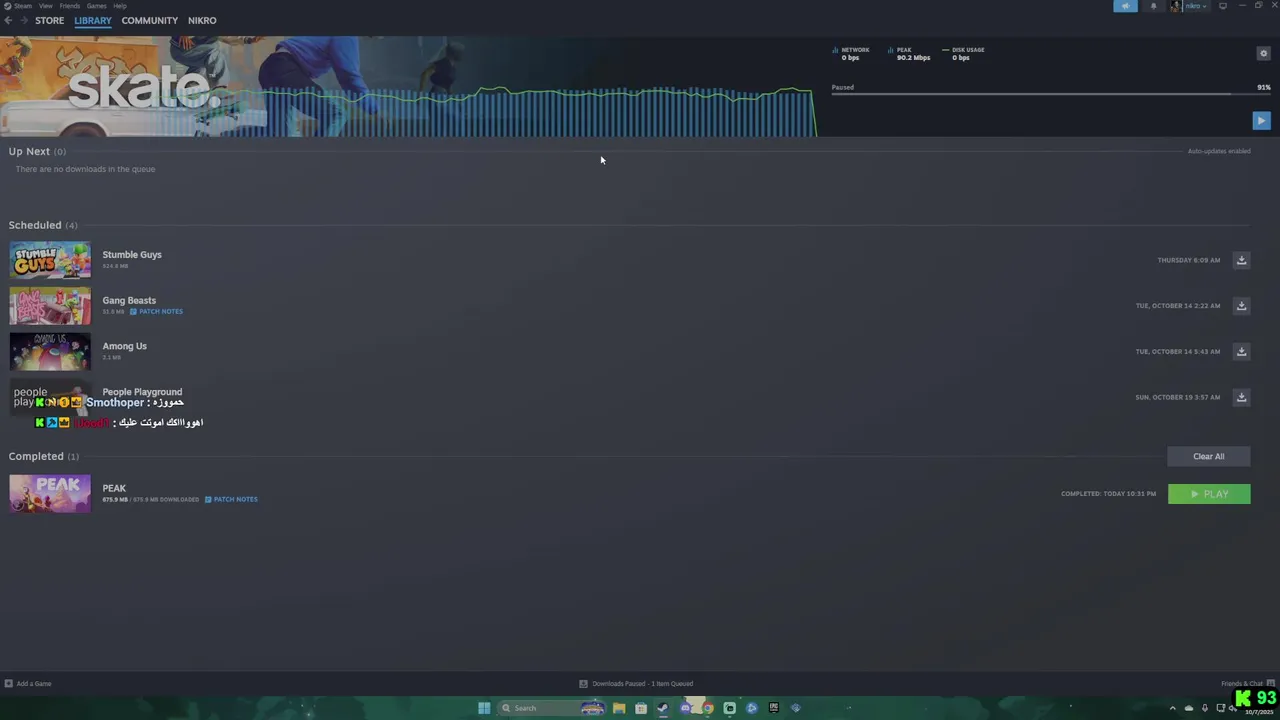Click the OneDrive cloud tray icon
This screenshot has width=1280, height=720.
pos(1189,708)
